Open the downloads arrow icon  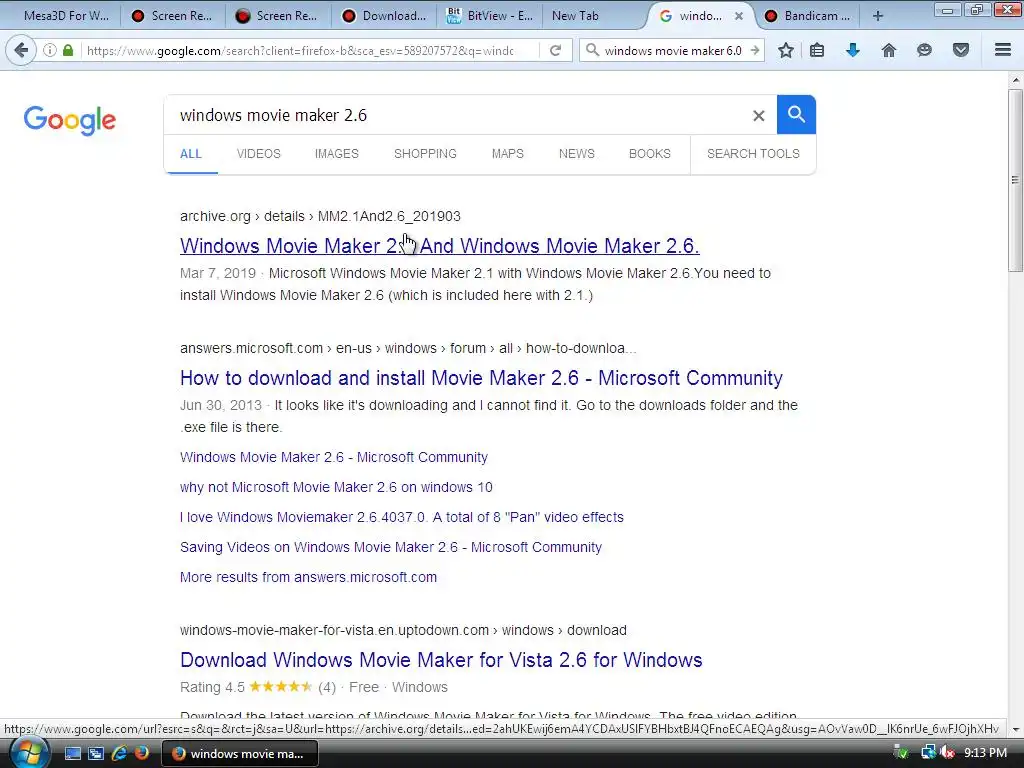852,50
